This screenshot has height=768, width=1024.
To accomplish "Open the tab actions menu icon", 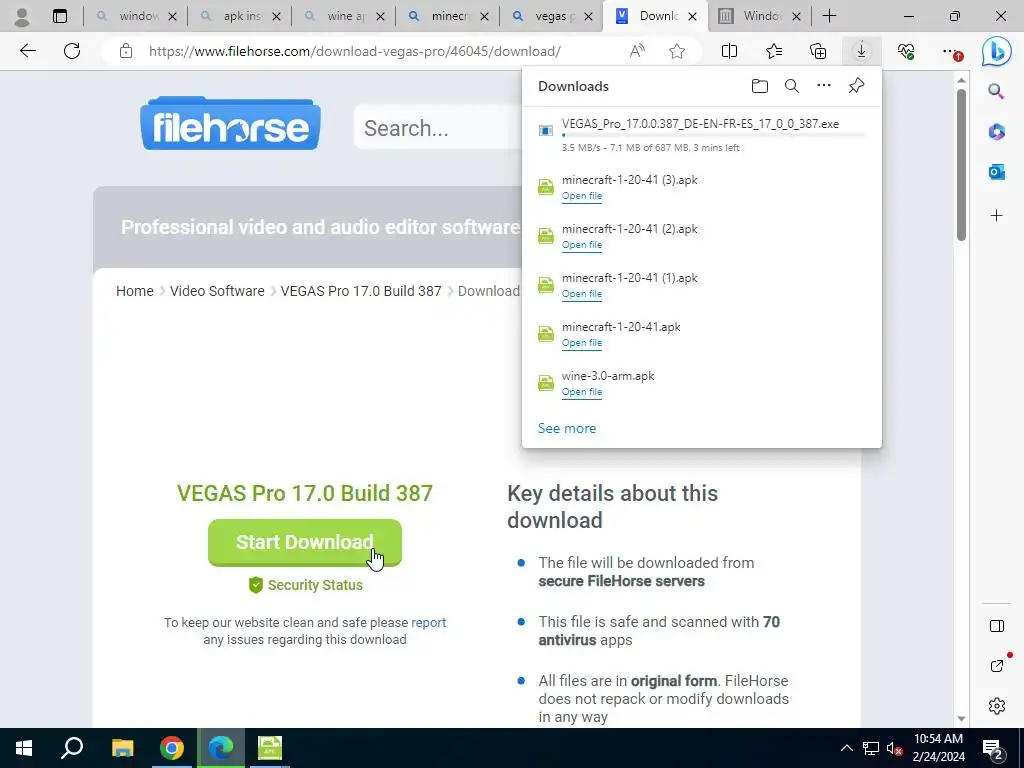I will point(59,16).
